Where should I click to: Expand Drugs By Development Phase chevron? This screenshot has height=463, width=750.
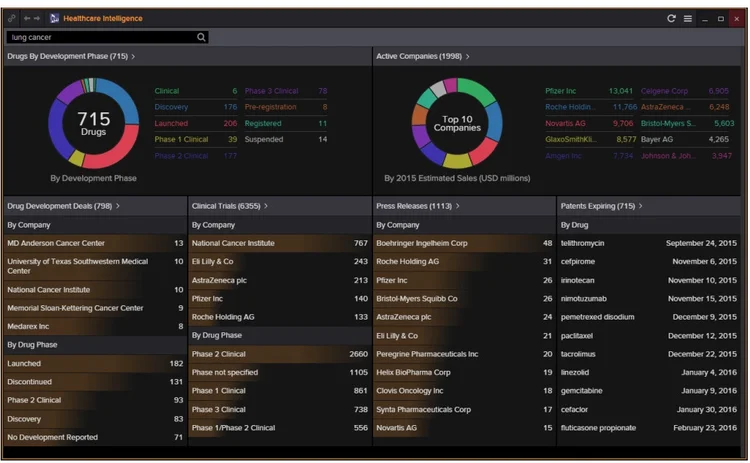click(133, 56)
